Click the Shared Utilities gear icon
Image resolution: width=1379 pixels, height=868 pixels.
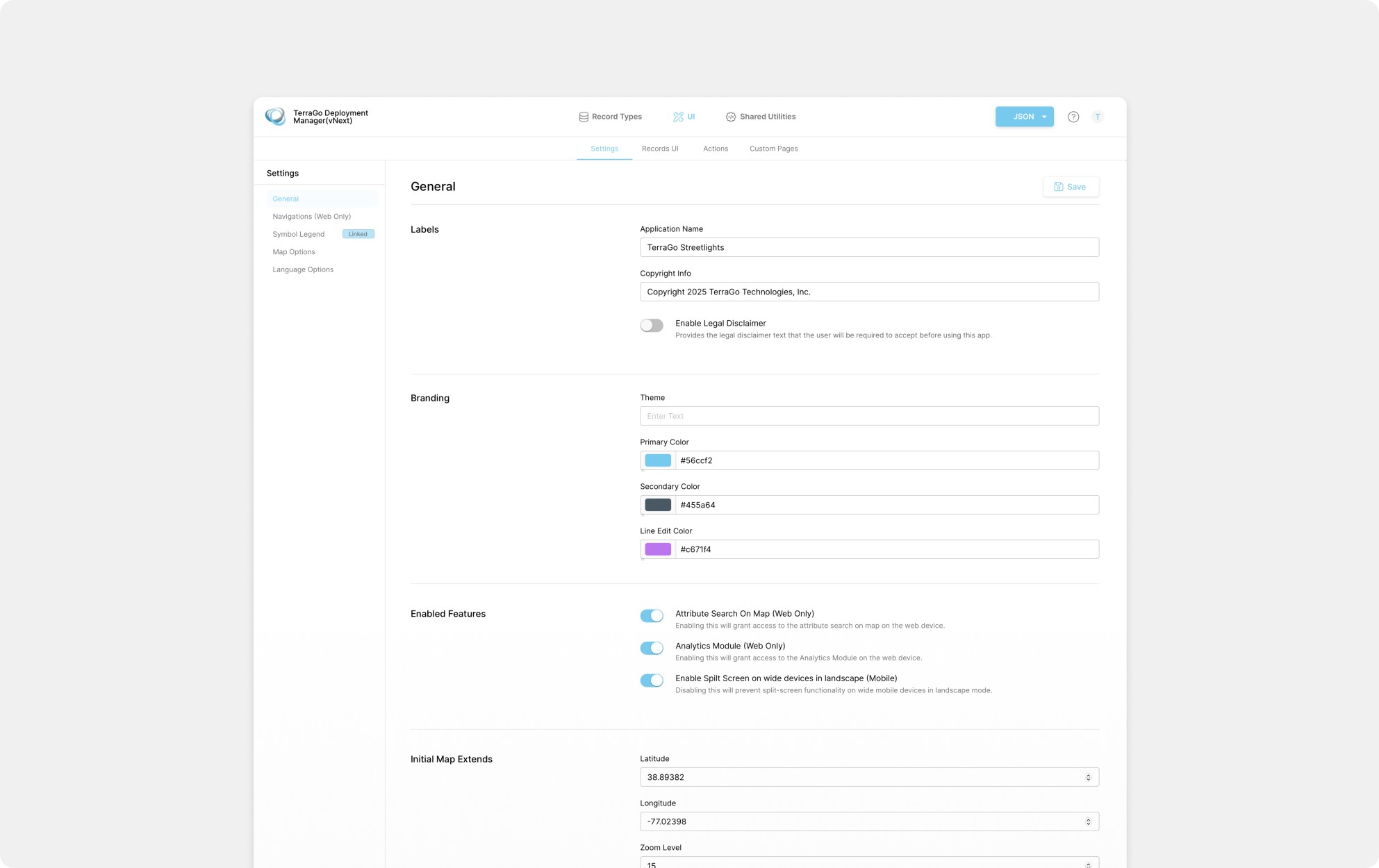(731, 117)
